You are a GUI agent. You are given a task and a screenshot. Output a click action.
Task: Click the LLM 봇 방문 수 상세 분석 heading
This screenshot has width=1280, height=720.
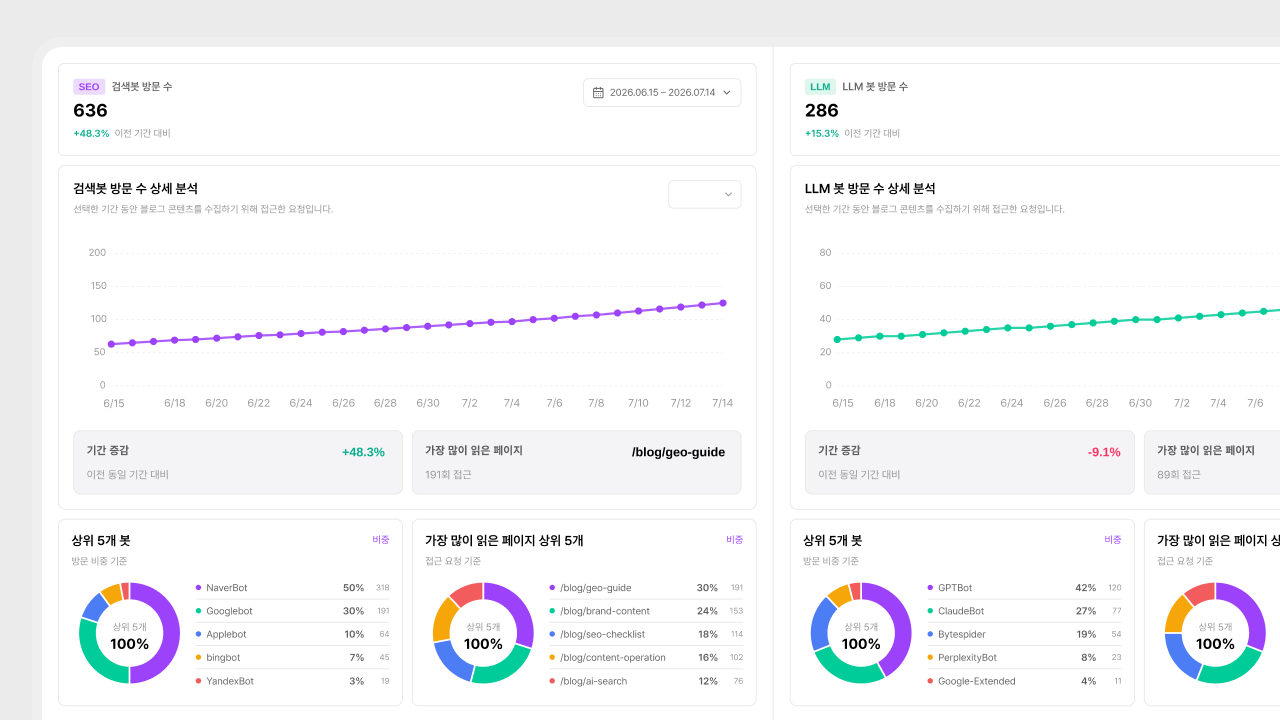click(x=870, y=188)
